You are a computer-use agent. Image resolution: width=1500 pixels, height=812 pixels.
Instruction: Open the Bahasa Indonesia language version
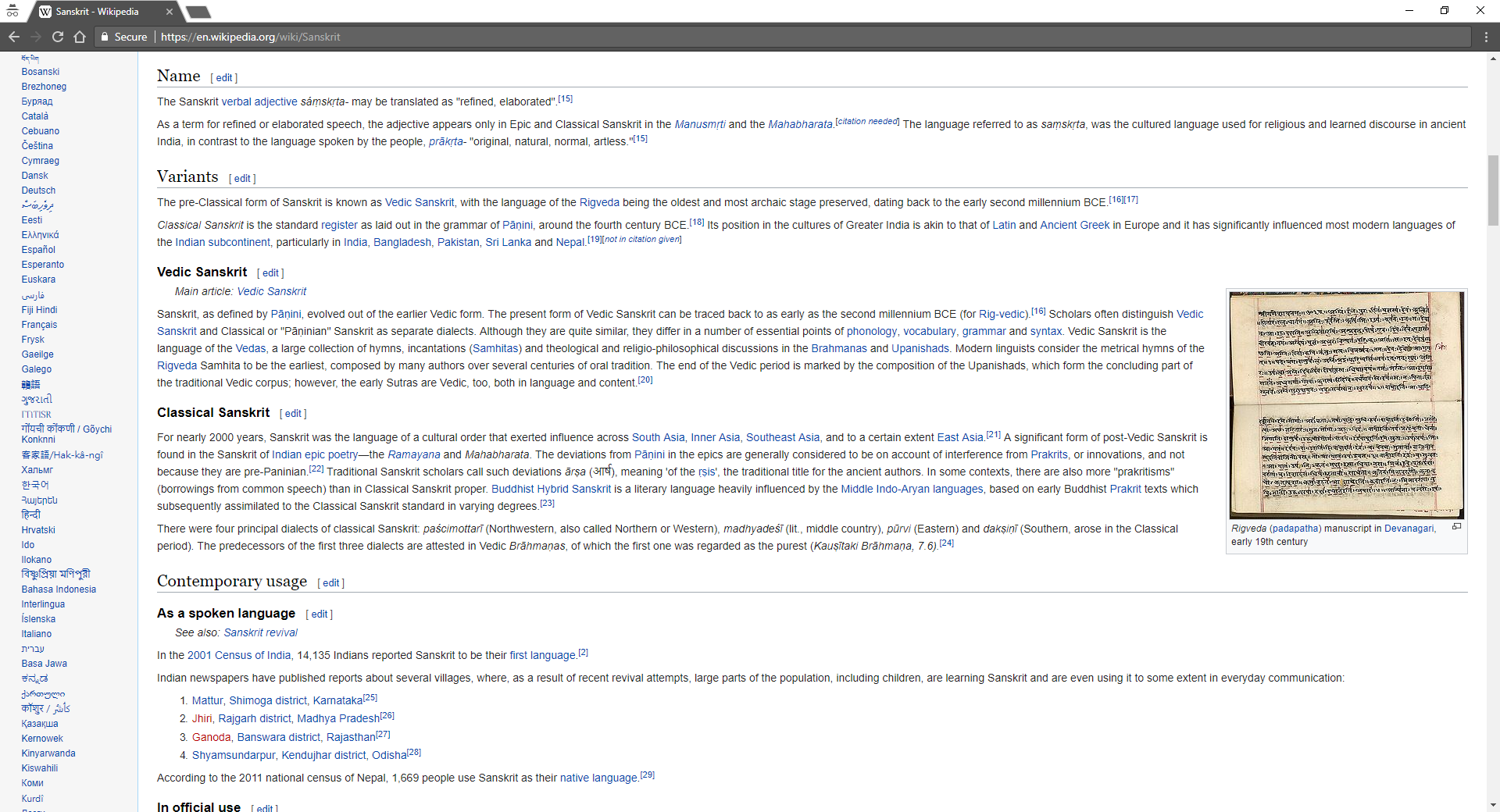click(59, 589)
